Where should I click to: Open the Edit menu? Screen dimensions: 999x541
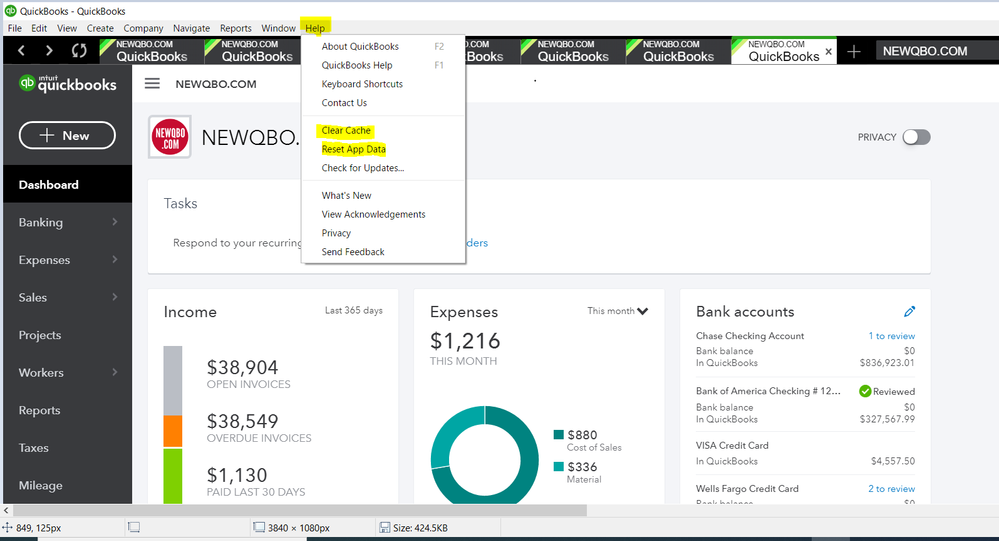coord(39,28)
